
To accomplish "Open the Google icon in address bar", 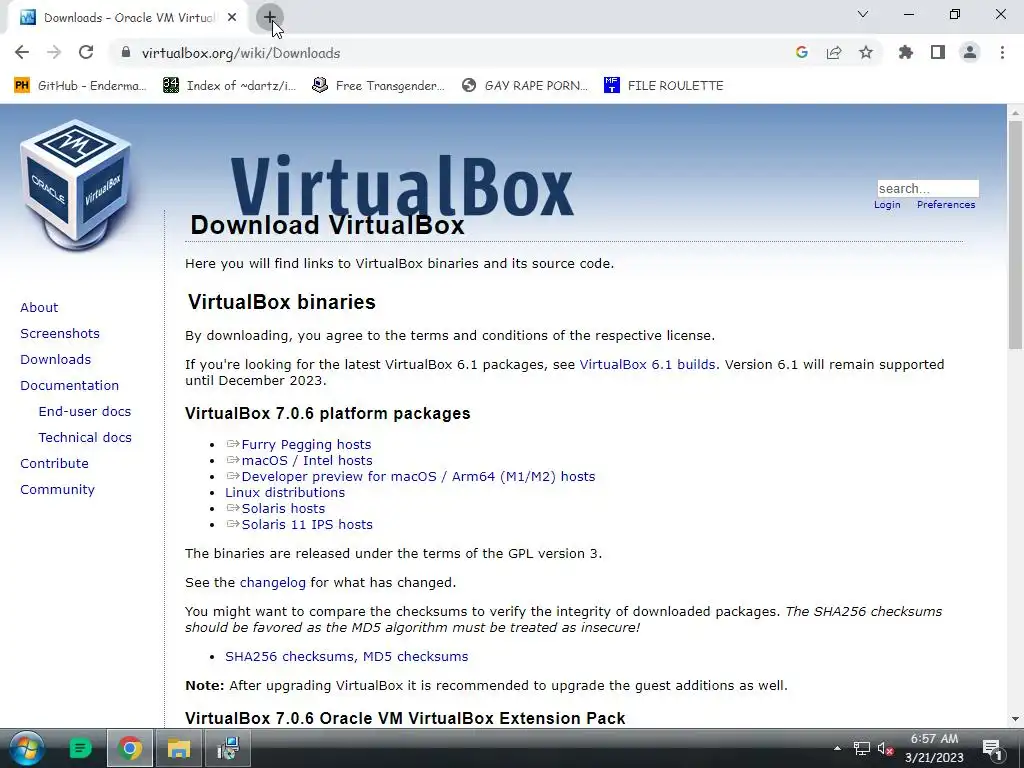I will click(802, 53).
